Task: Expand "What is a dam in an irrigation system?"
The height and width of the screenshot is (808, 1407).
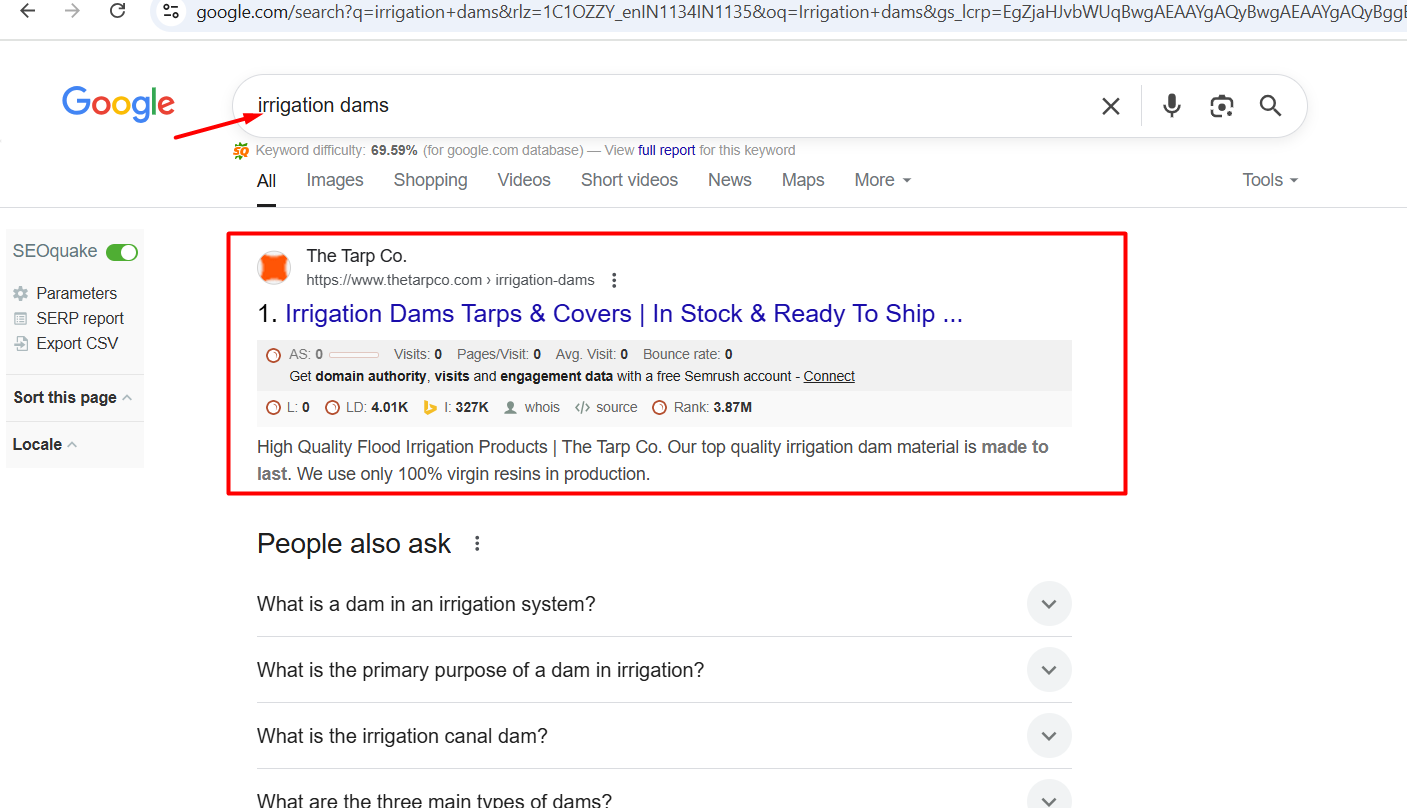Action: [x=1049, y=604]
